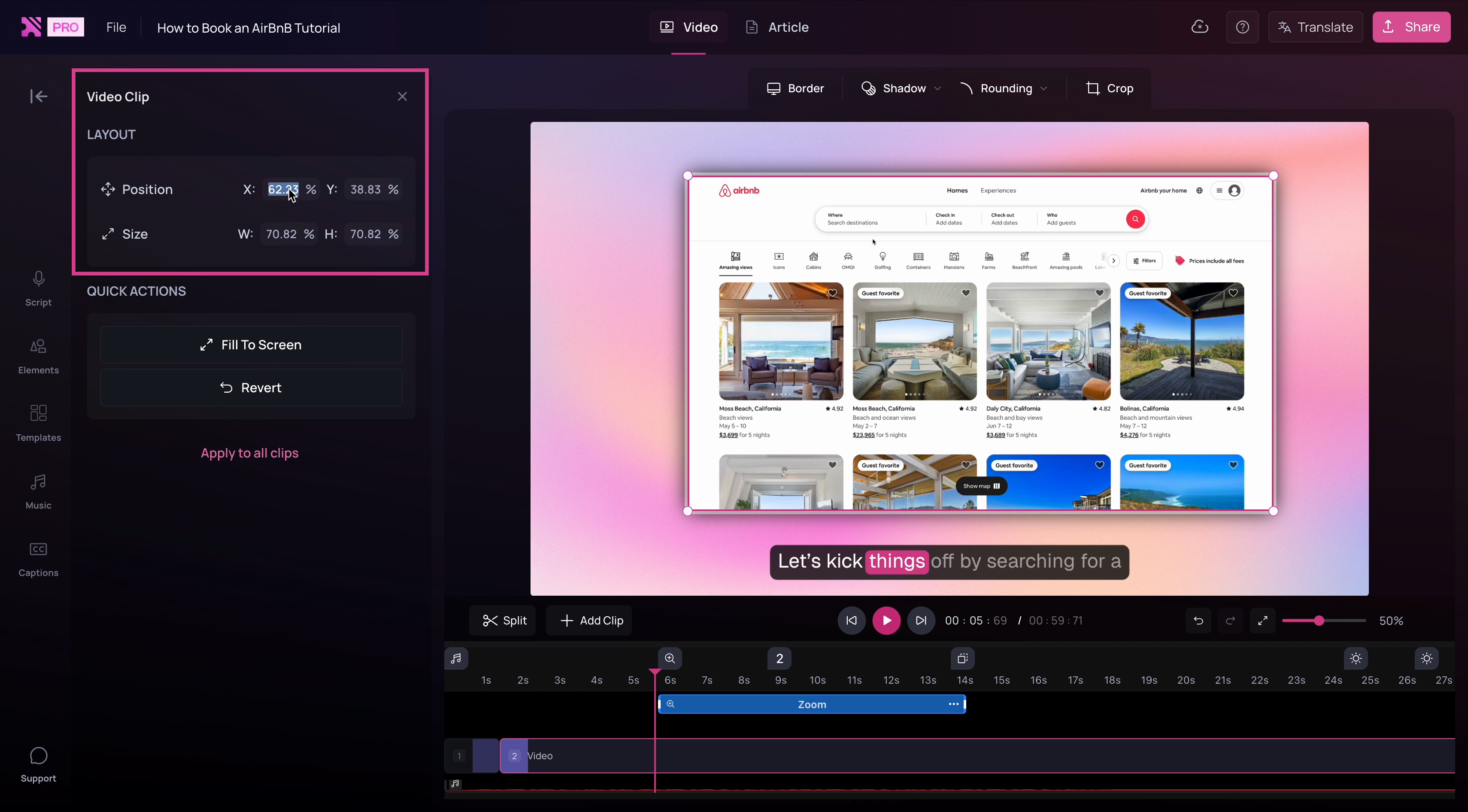This screenshot has width=1468, height=812.
Task: Split the clip at the playhead
Action: pyautogui.click(x=503, y=620)
